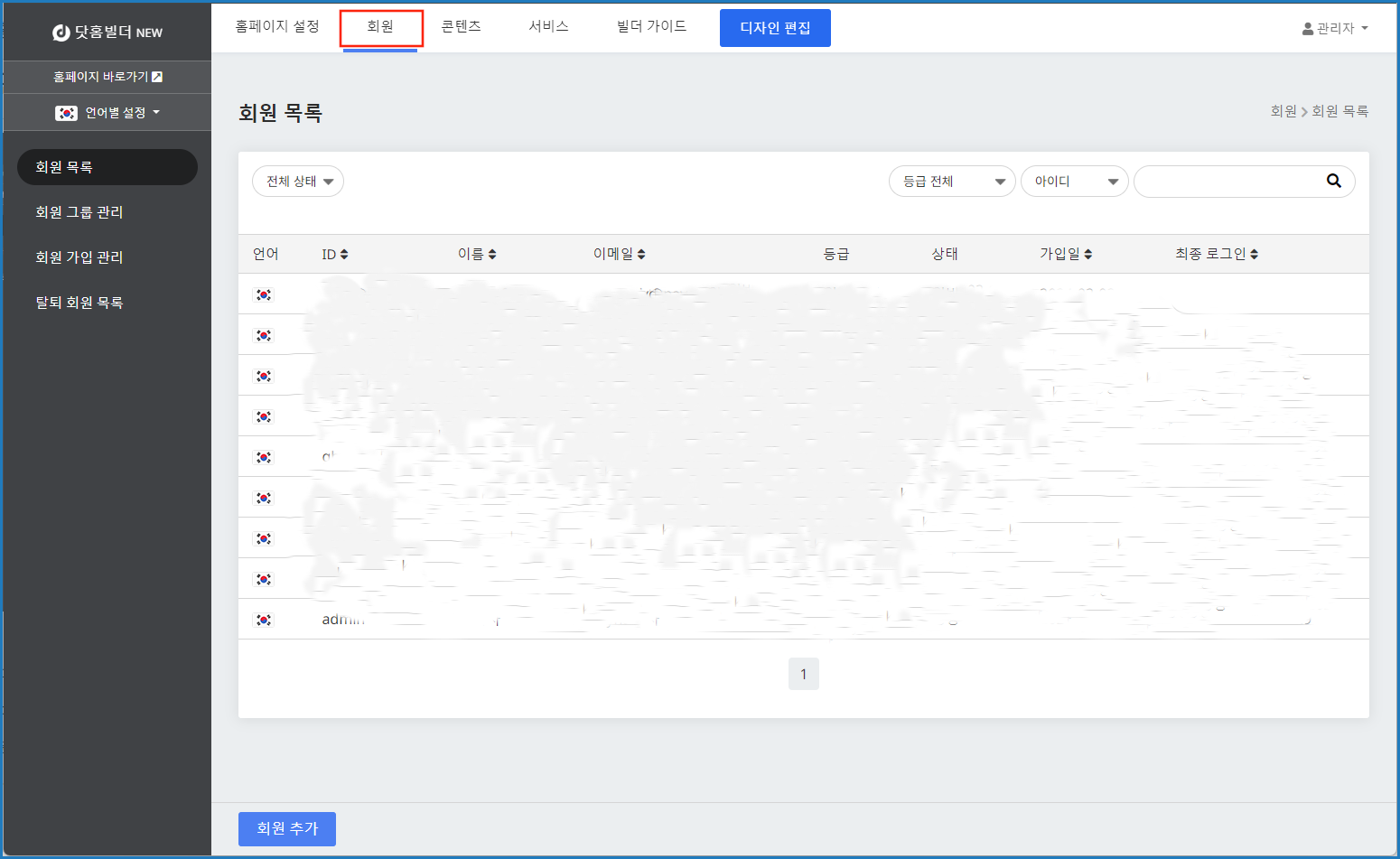Expand the 관리자 account menu
Image resolution: width=1400 pixels, height=859 pixels.
tap(1335, 29)
